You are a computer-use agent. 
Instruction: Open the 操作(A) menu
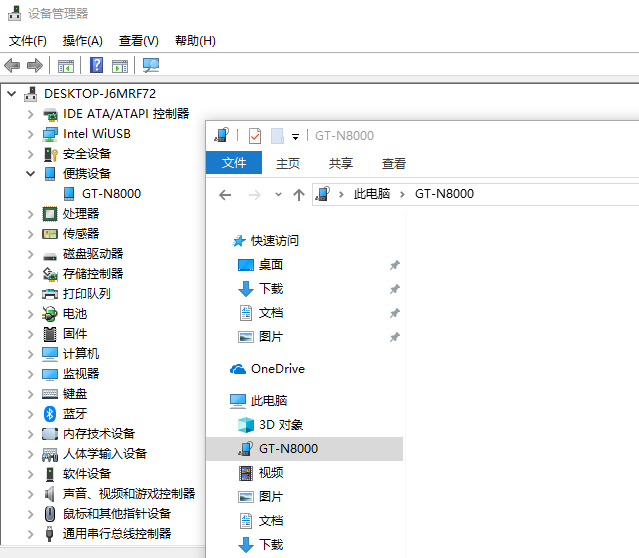tap(82, 41)
